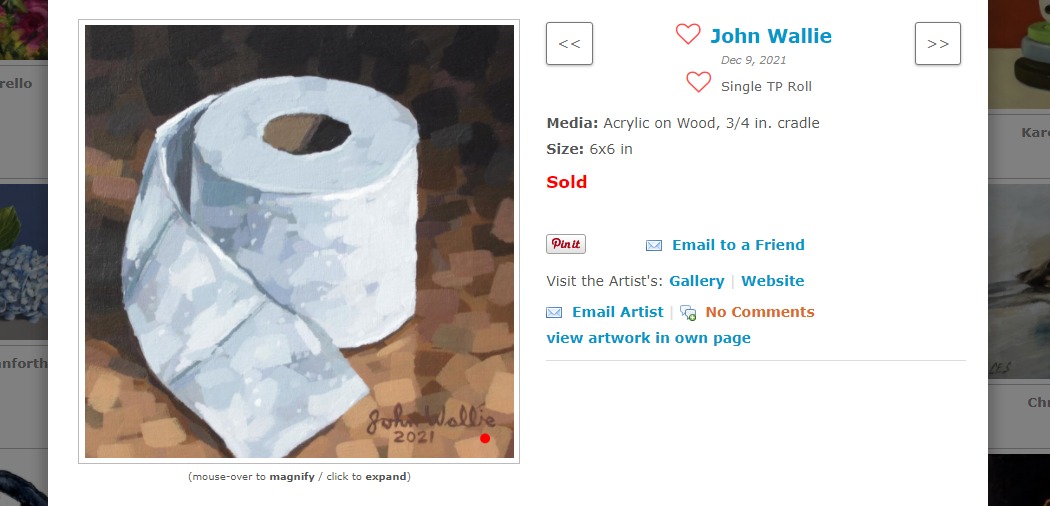1050x506 pixels.
Task: Click the top-right stacked objects thumbnail
Action: click(x=1019, y=54)
